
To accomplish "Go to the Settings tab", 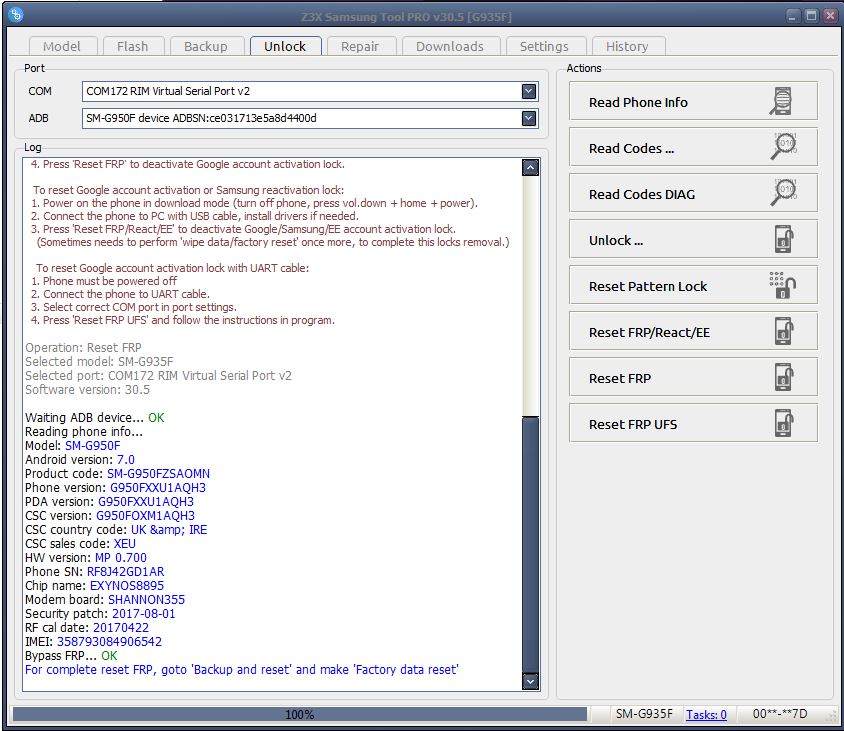I will [x=544, y=46].
